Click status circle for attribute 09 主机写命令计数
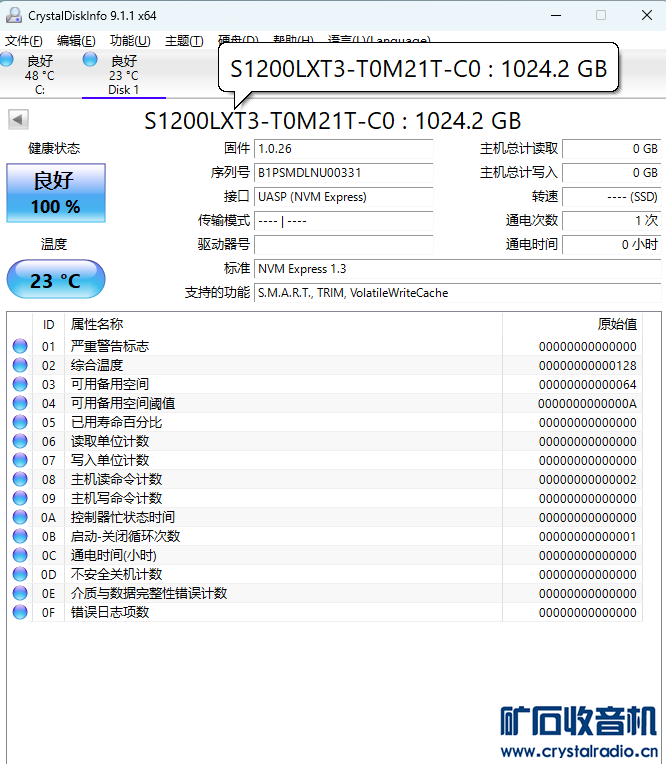This screenshot has height=764, width=666. pyautogui.click(x=20, y=498)
